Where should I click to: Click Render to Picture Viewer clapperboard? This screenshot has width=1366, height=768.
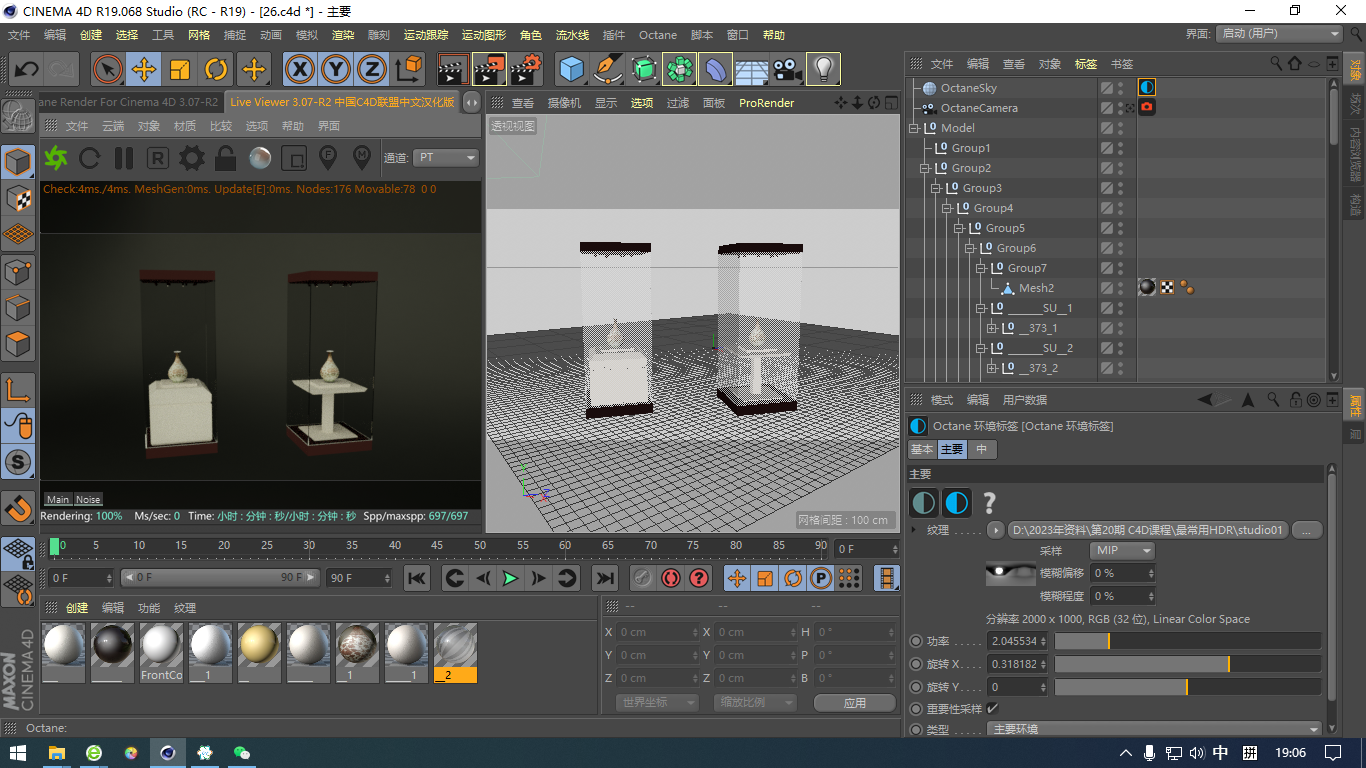490,69
